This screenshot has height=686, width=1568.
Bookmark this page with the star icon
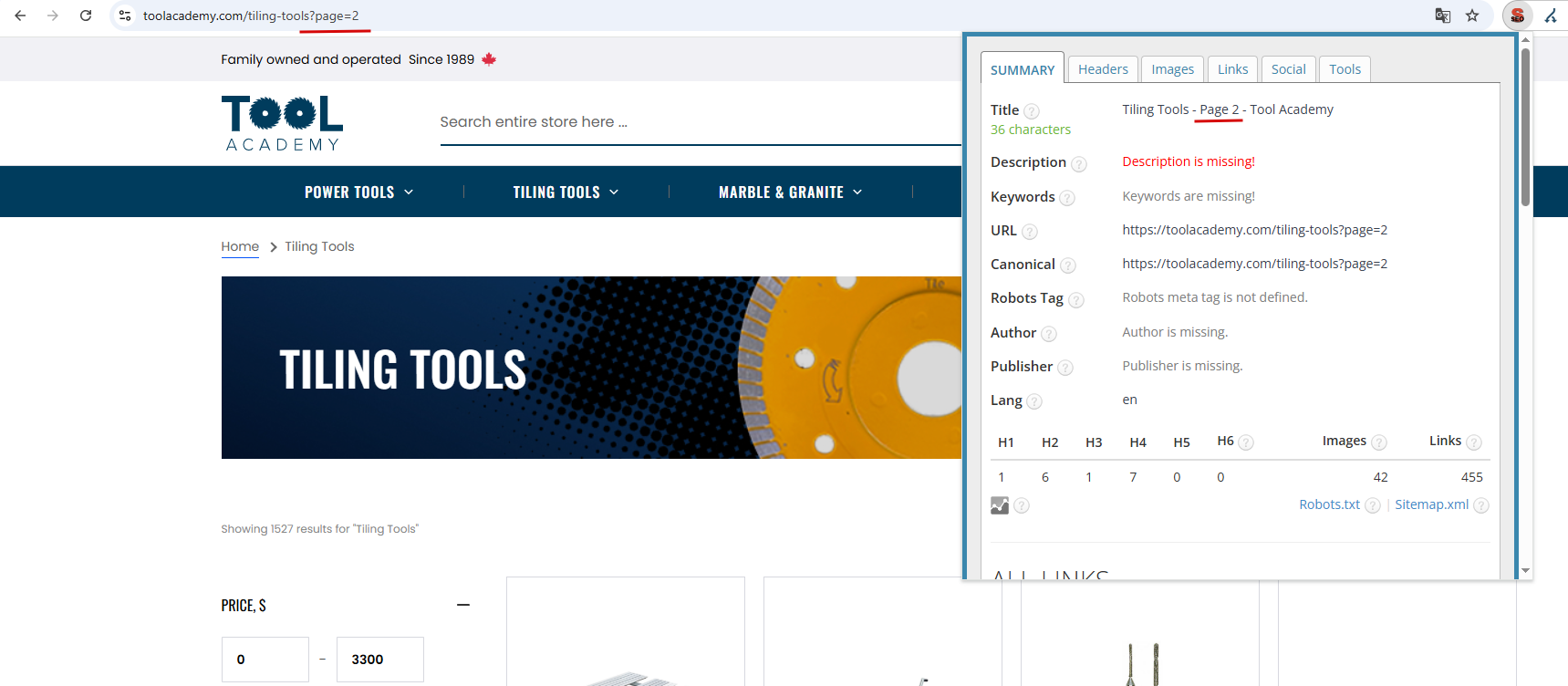[1472, 16]
